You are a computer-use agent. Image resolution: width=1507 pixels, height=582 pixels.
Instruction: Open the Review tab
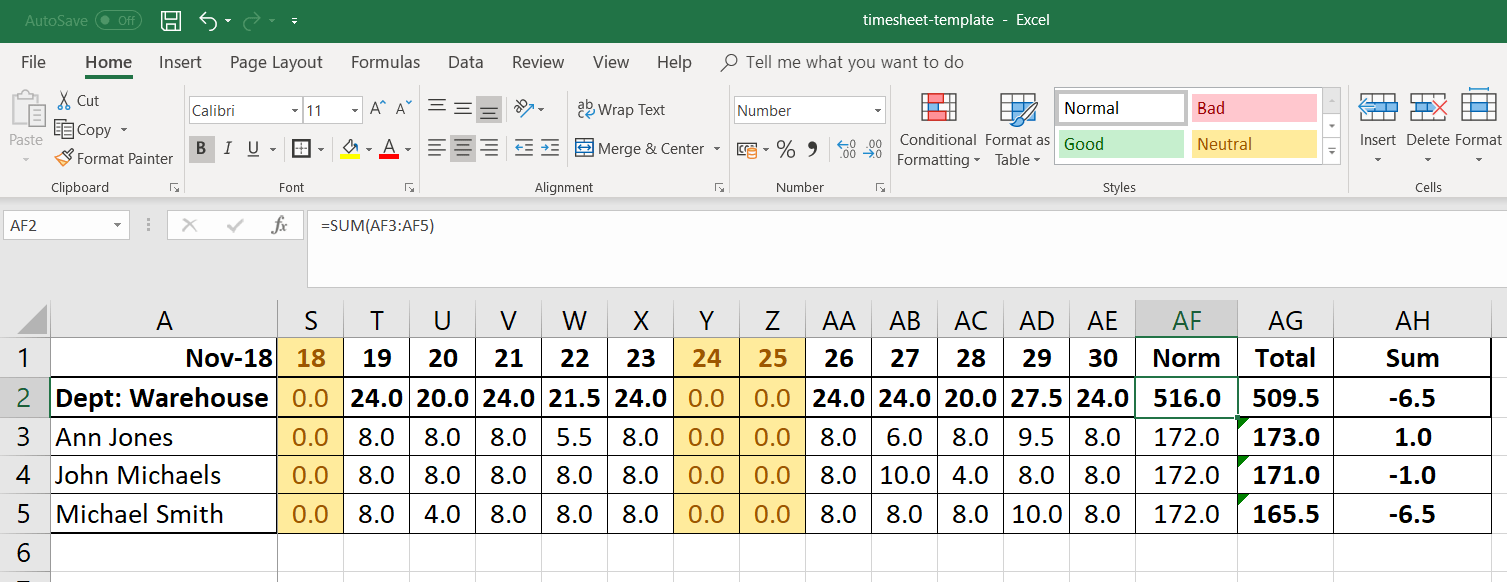tap(537, 62)
